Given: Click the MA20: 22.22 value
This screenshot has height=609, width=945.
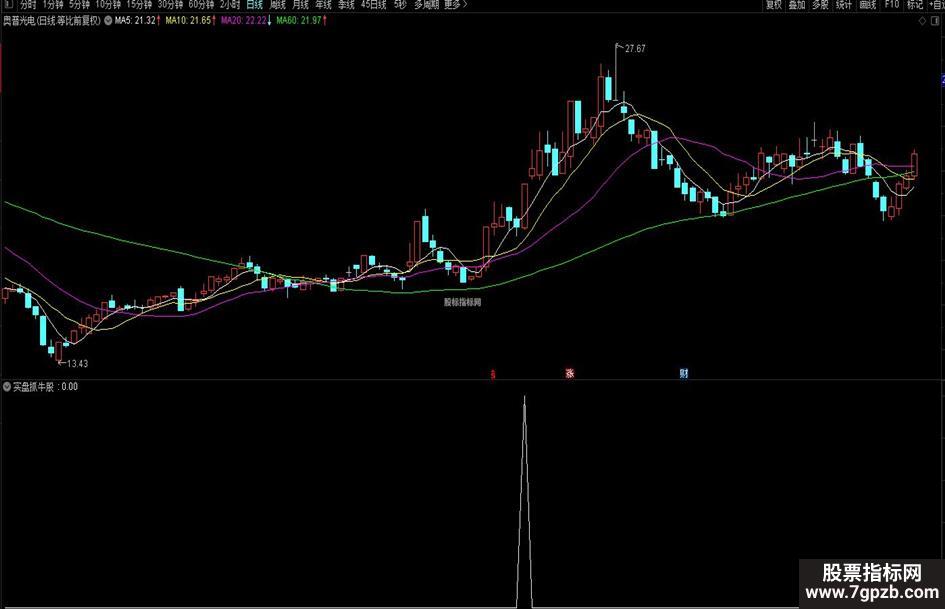Looking at the screenshot, I should click(243, 21).
